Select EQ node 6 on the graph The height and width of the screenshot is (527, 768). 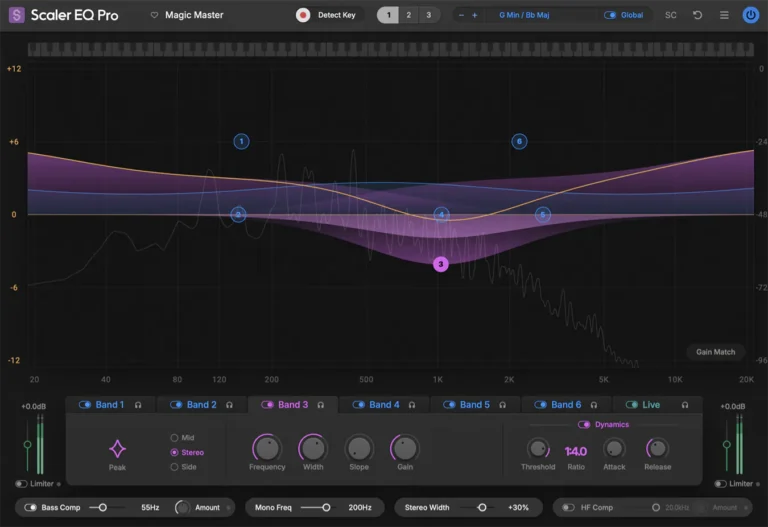pyautogui.click(x=519, y=142)
